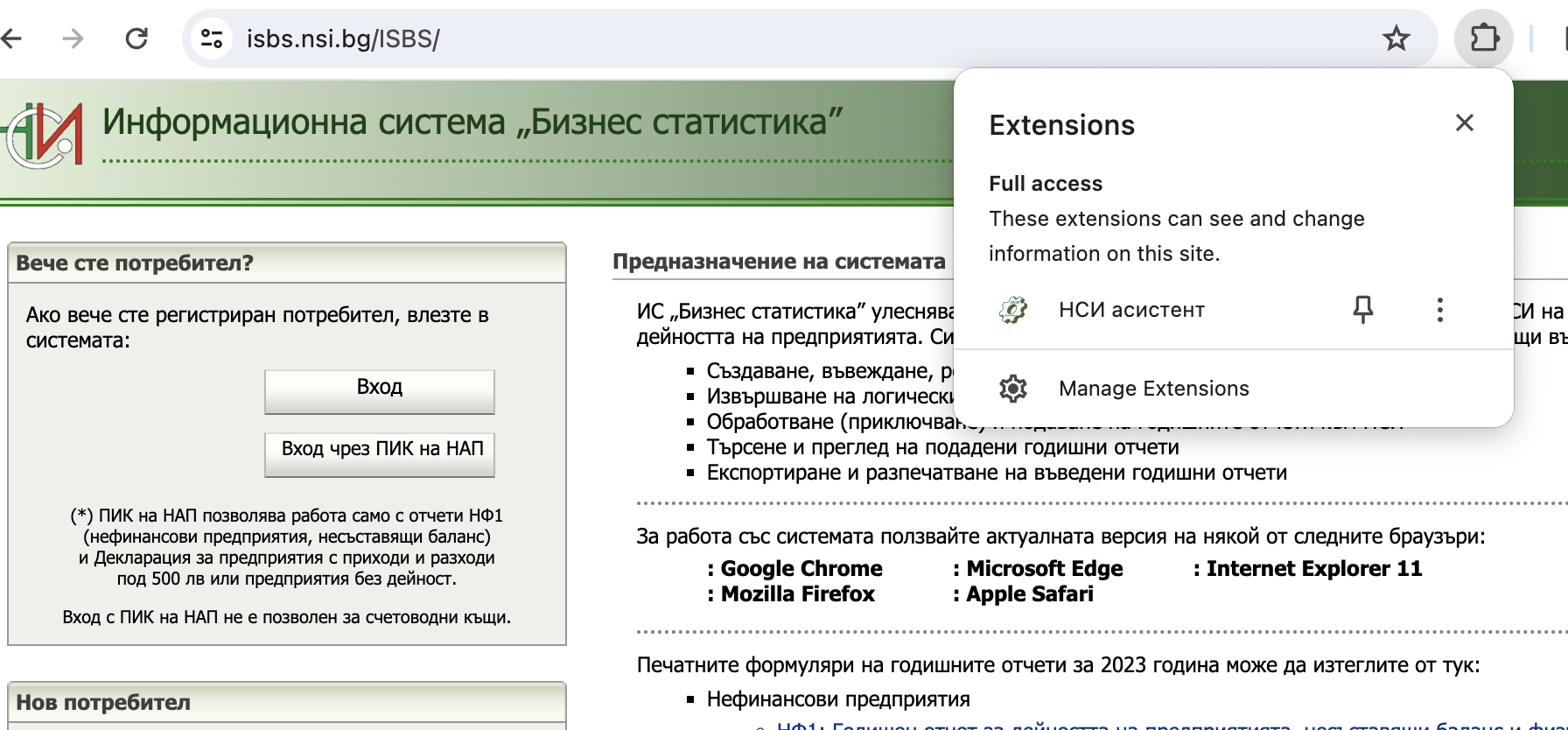Focus the address bar URL isbs.nsi.bg/ISBS/
This screenshot has height=730, width=1568.
click(343, 39)
